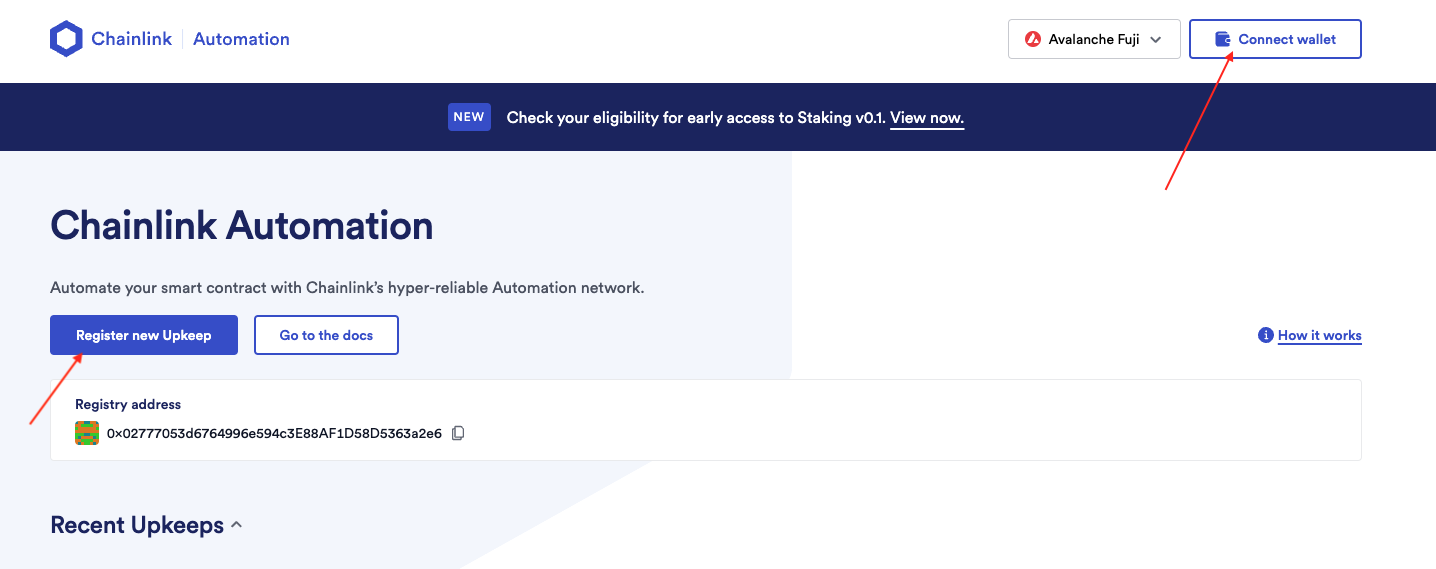The image size is (1436, 569).
Task: Click the info icon beside How it works
Action: [1265, 335]
